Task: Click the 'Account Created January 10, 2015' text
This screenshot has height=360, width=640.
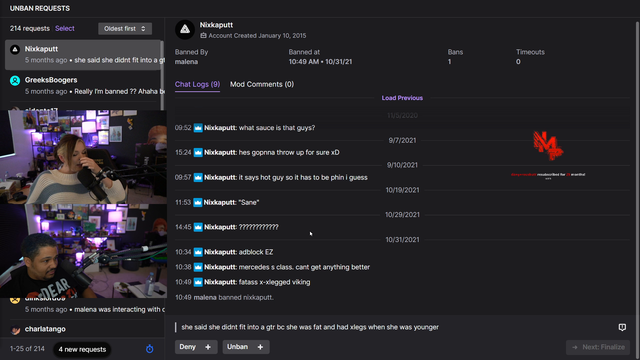Action: (257, 36)
